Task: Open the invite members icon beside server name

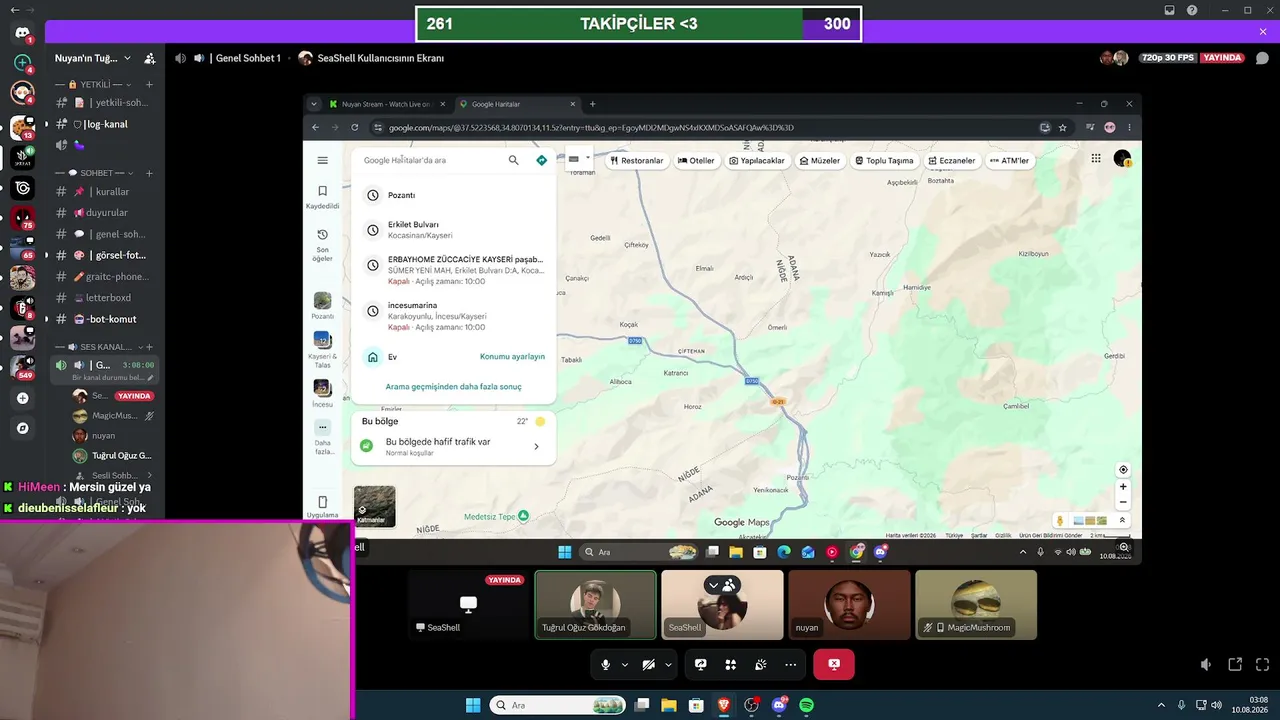Action: coord(149,58)
